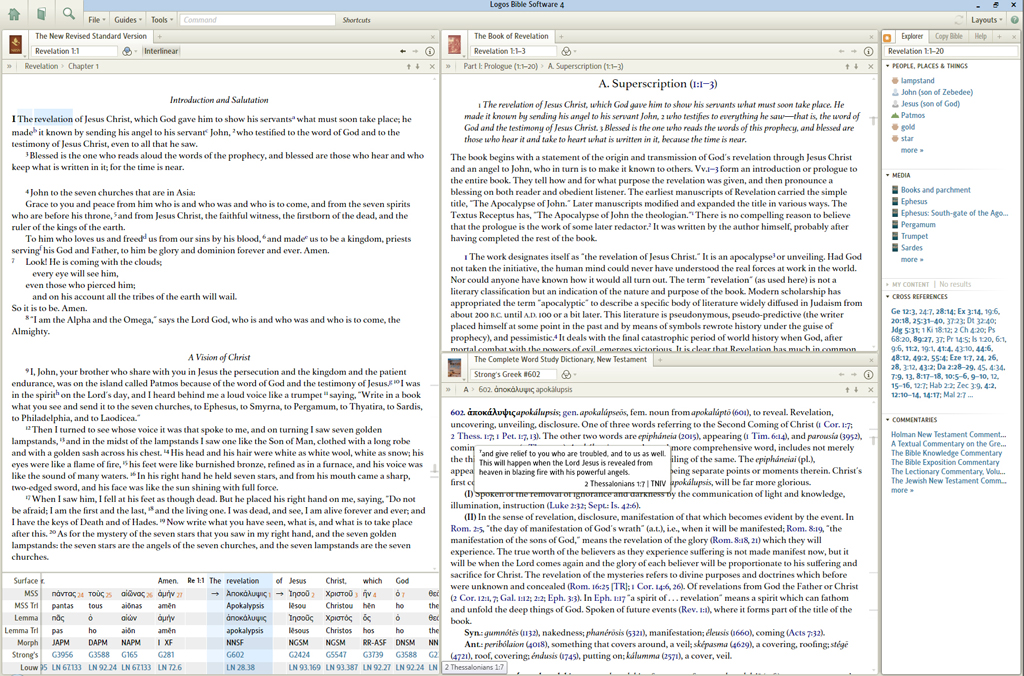Click more under People, Places & Things

(x=912, y=150)
